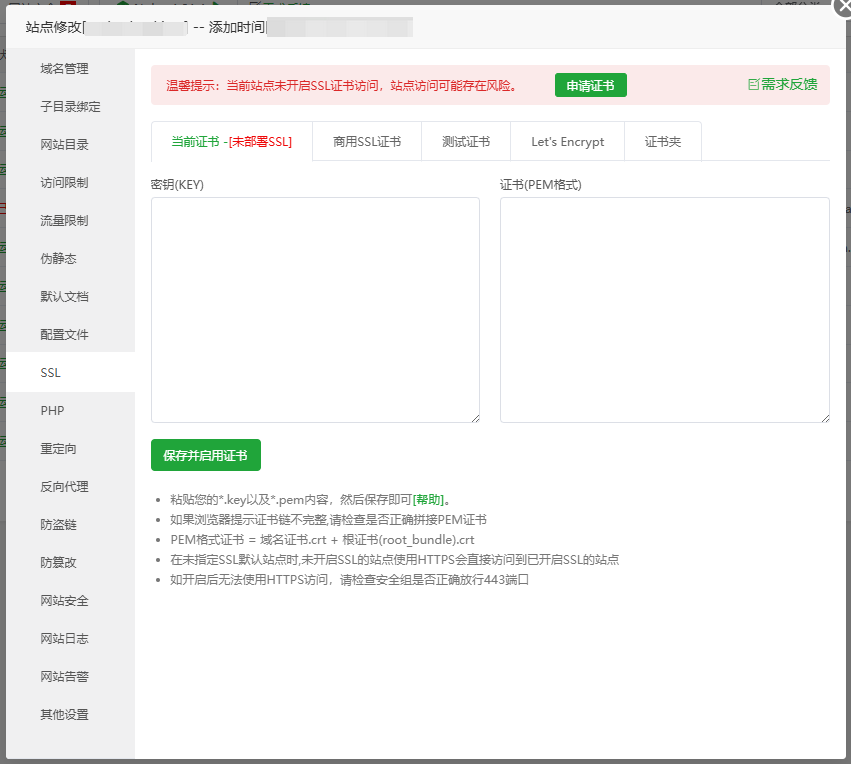This screenshot has width=851, height=764.
Task: Open 域名管理 in the sidebar
Action: [62, 68]
